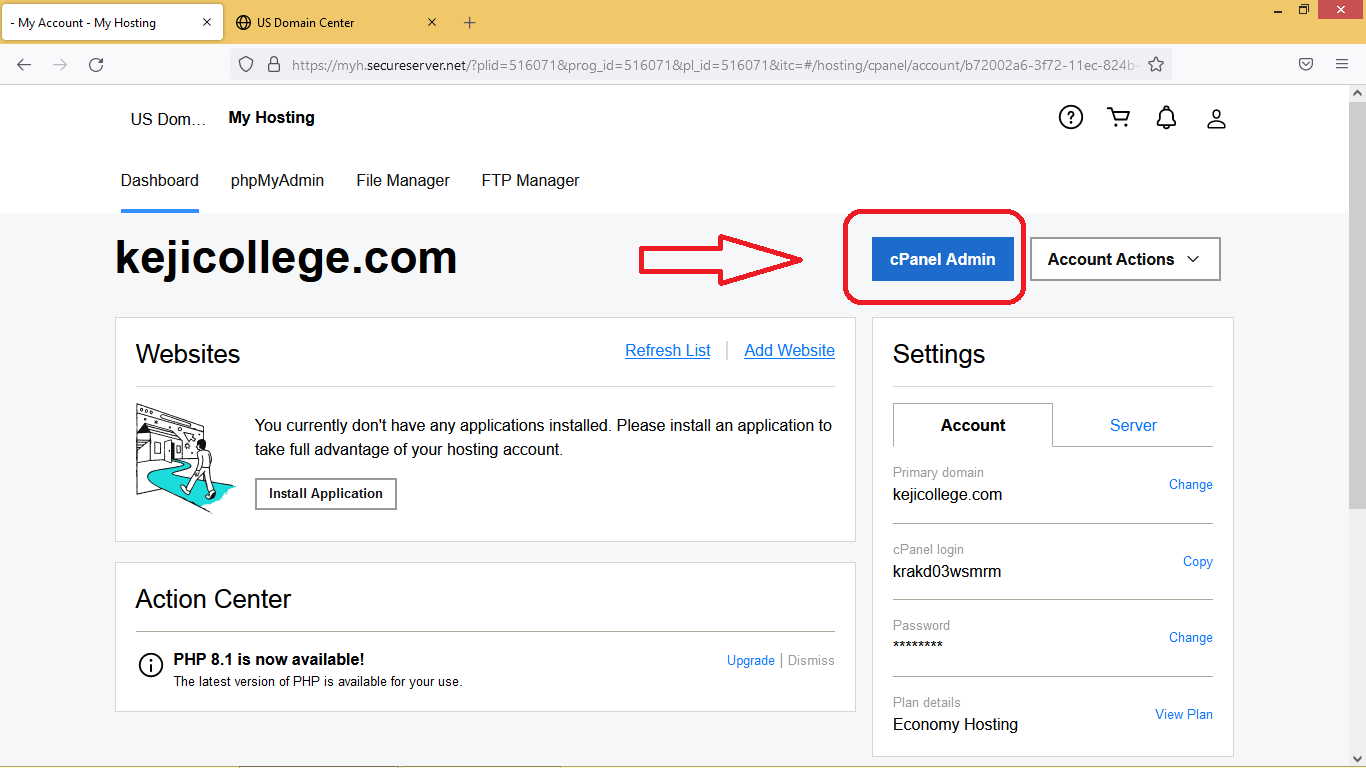Open the FTP Manager navigation tab
Viewport: 1366px width, 768px height.
coord(530,181)
